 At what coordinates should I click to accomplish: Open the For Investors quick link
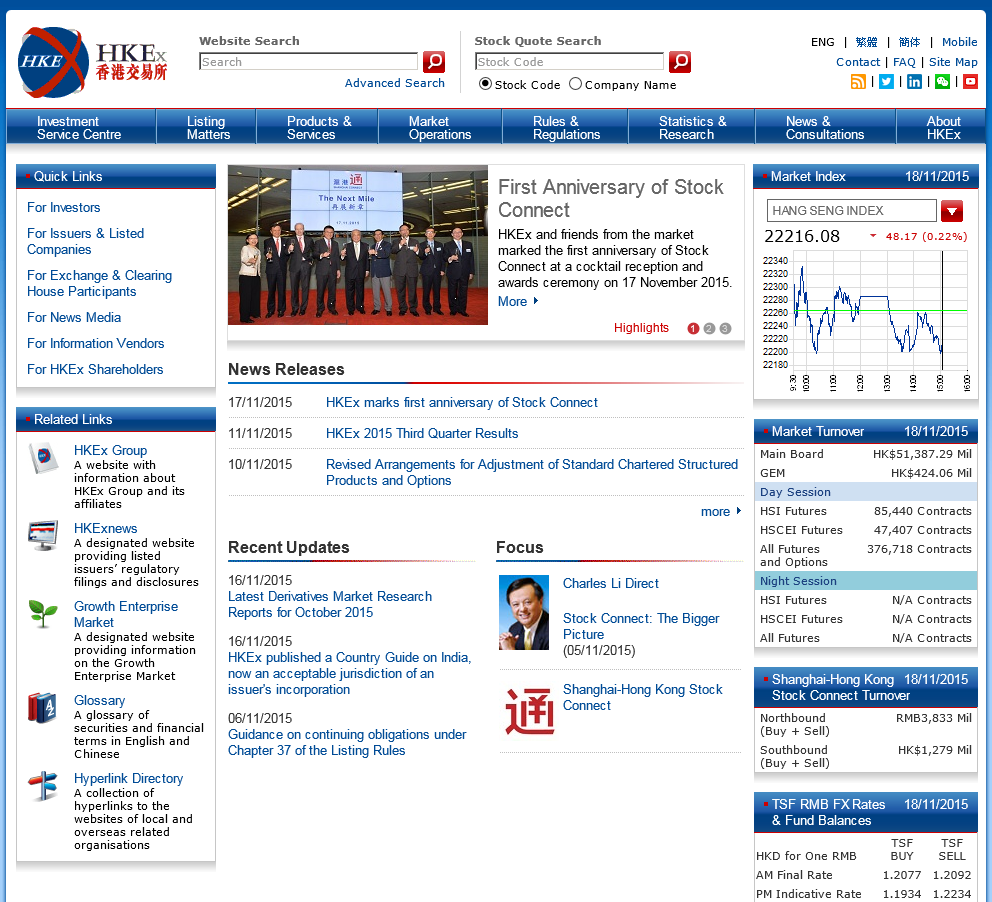pos(63,207)
